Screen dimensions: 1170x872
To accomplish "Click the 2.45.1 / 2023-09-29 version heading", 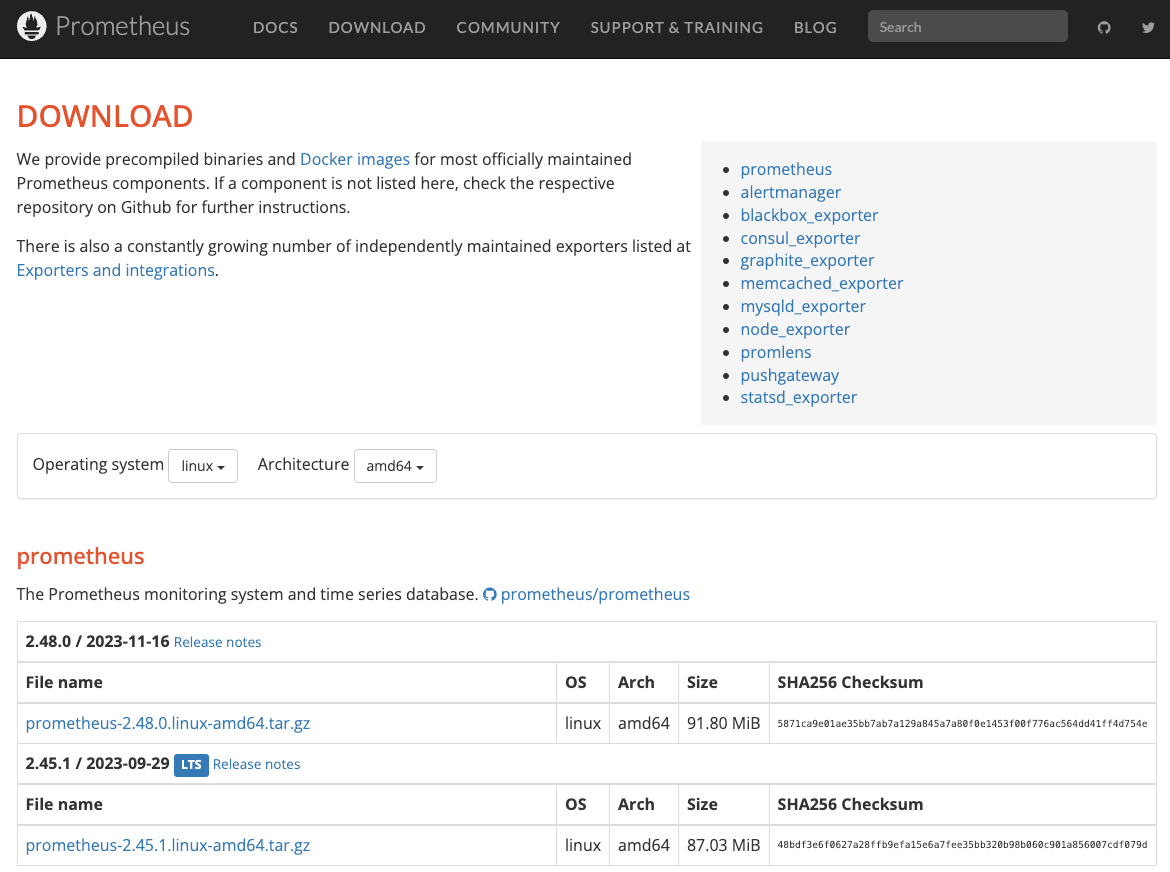I will 97,764.
